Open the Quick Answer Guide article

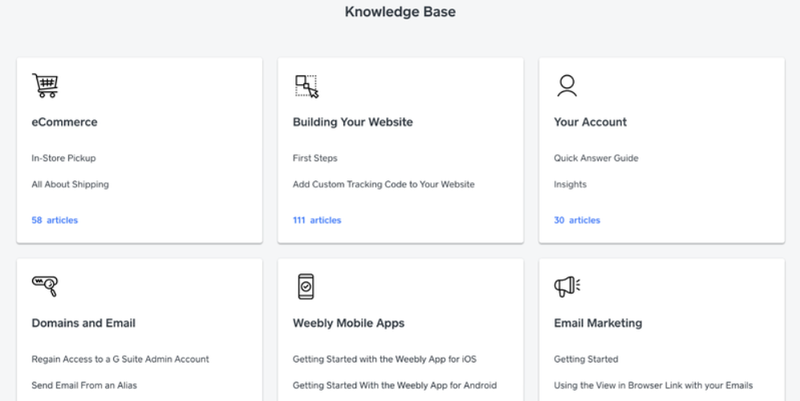[x=596, y=158]
